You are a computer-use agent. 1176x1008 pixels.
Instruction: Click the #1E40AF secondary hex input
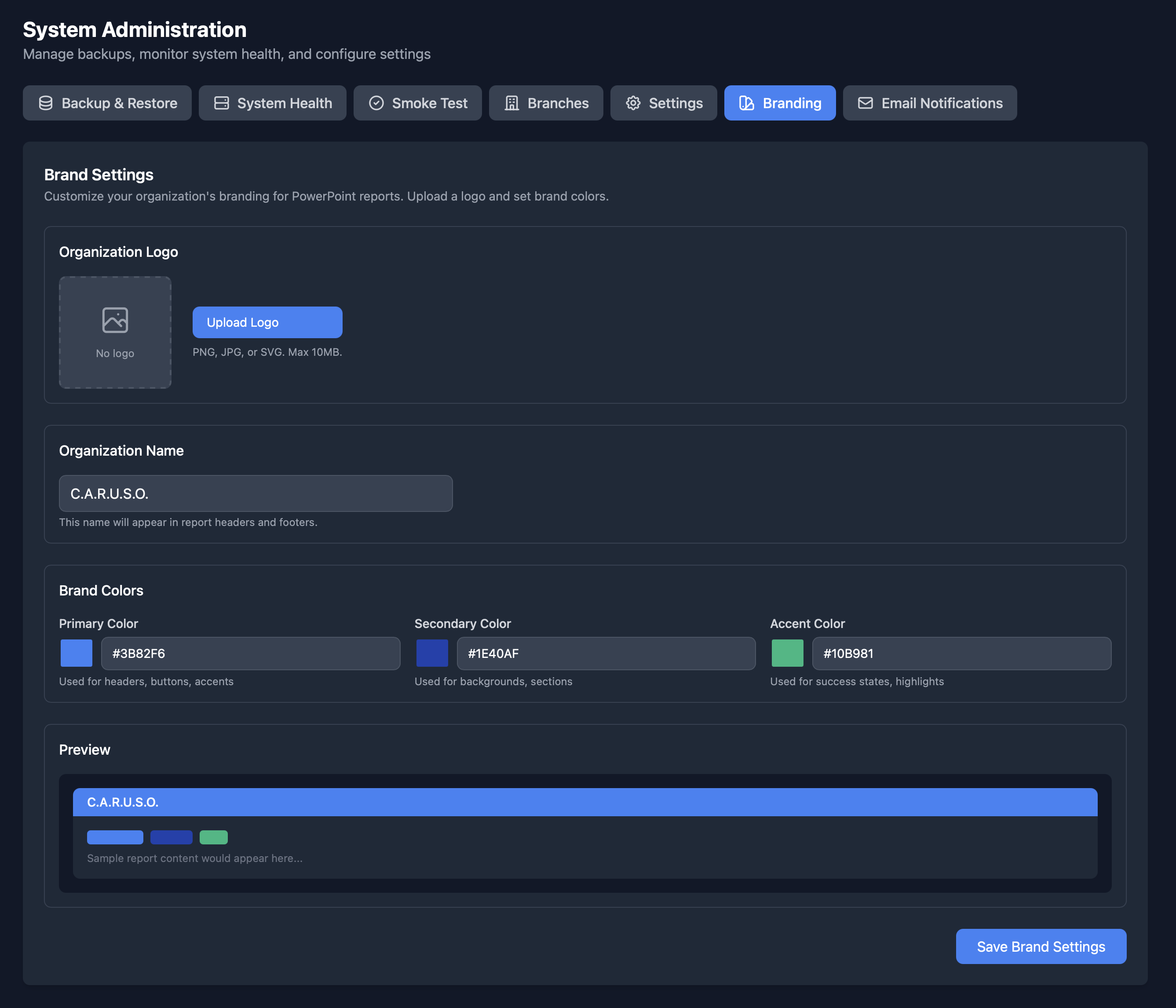pyautogui.click(x=606, y=654)
